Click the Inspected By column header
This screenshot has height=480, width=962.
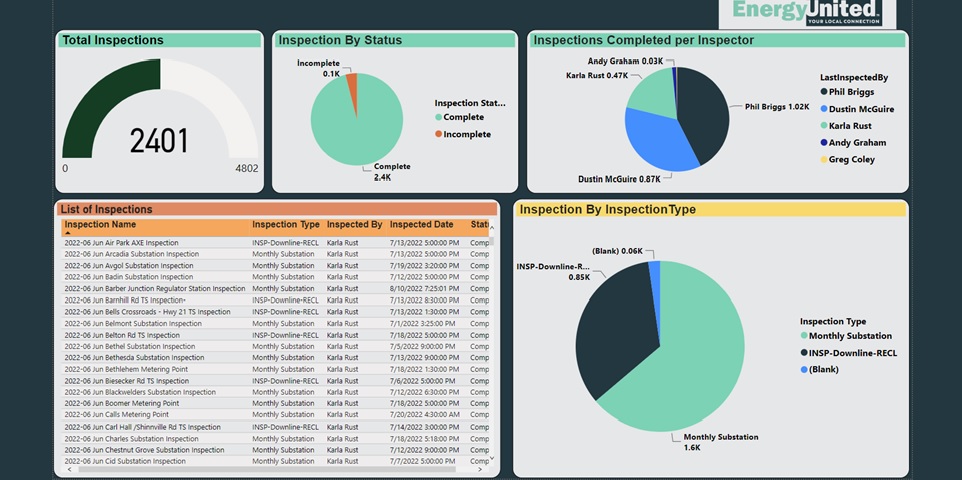355,225
